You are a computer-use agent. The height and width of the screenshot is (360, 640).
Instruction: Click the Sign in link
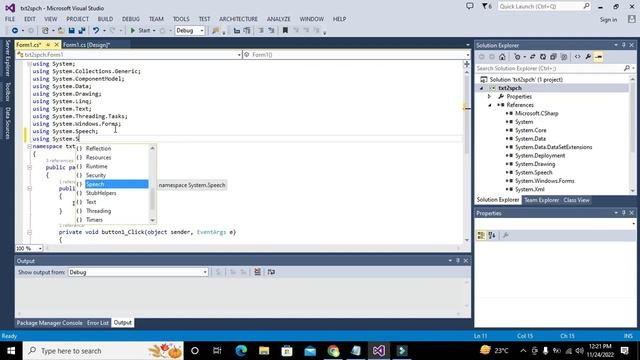(608, 20)
